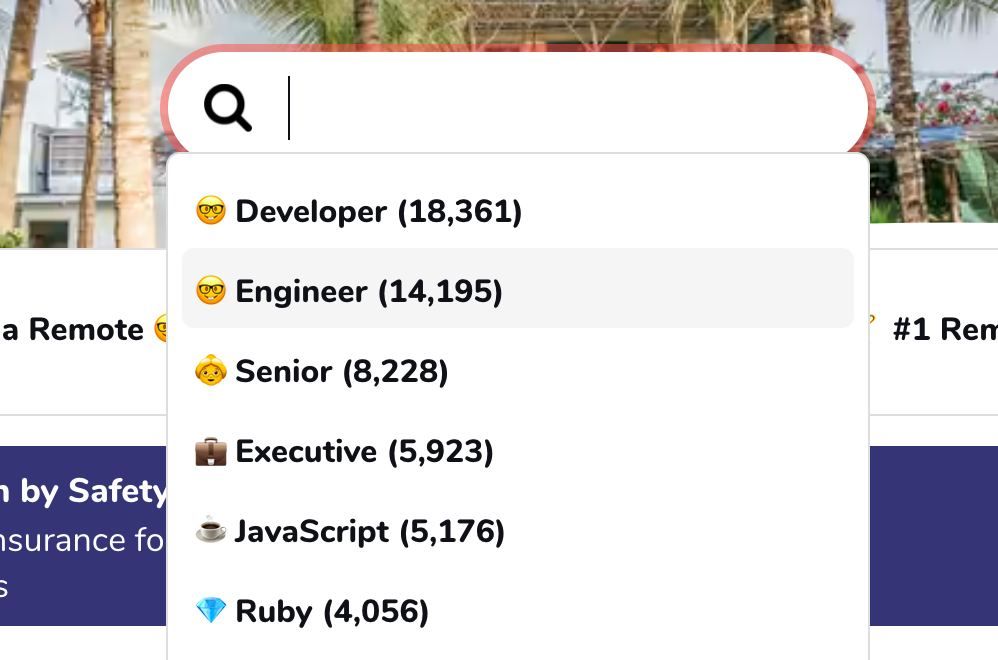Click the nerd-face emoji beside Engineer
998x660 pixels.
tap(210, 291)
